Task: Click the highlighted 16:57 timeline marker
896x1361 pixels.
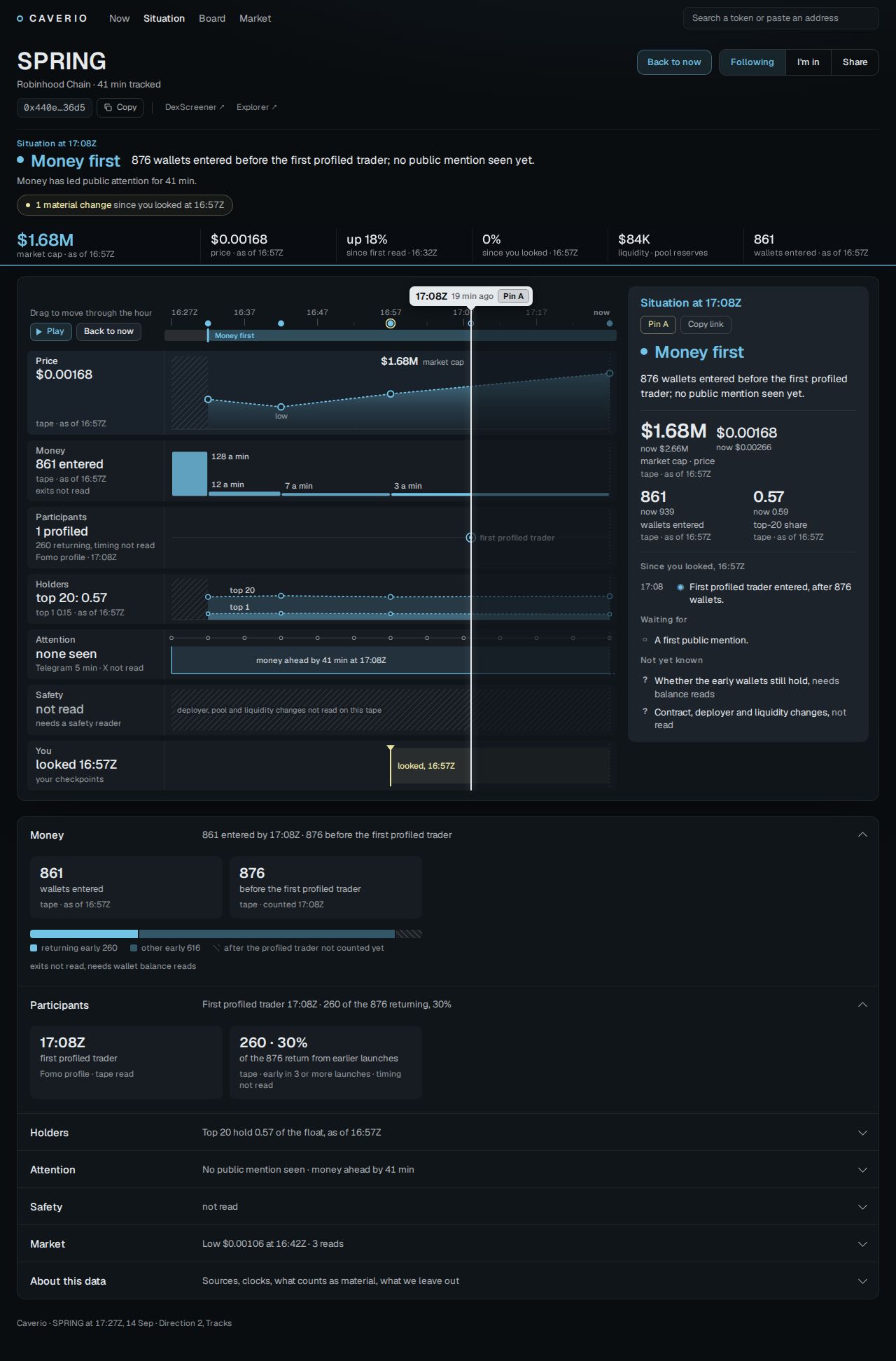Action: point(391,323)
